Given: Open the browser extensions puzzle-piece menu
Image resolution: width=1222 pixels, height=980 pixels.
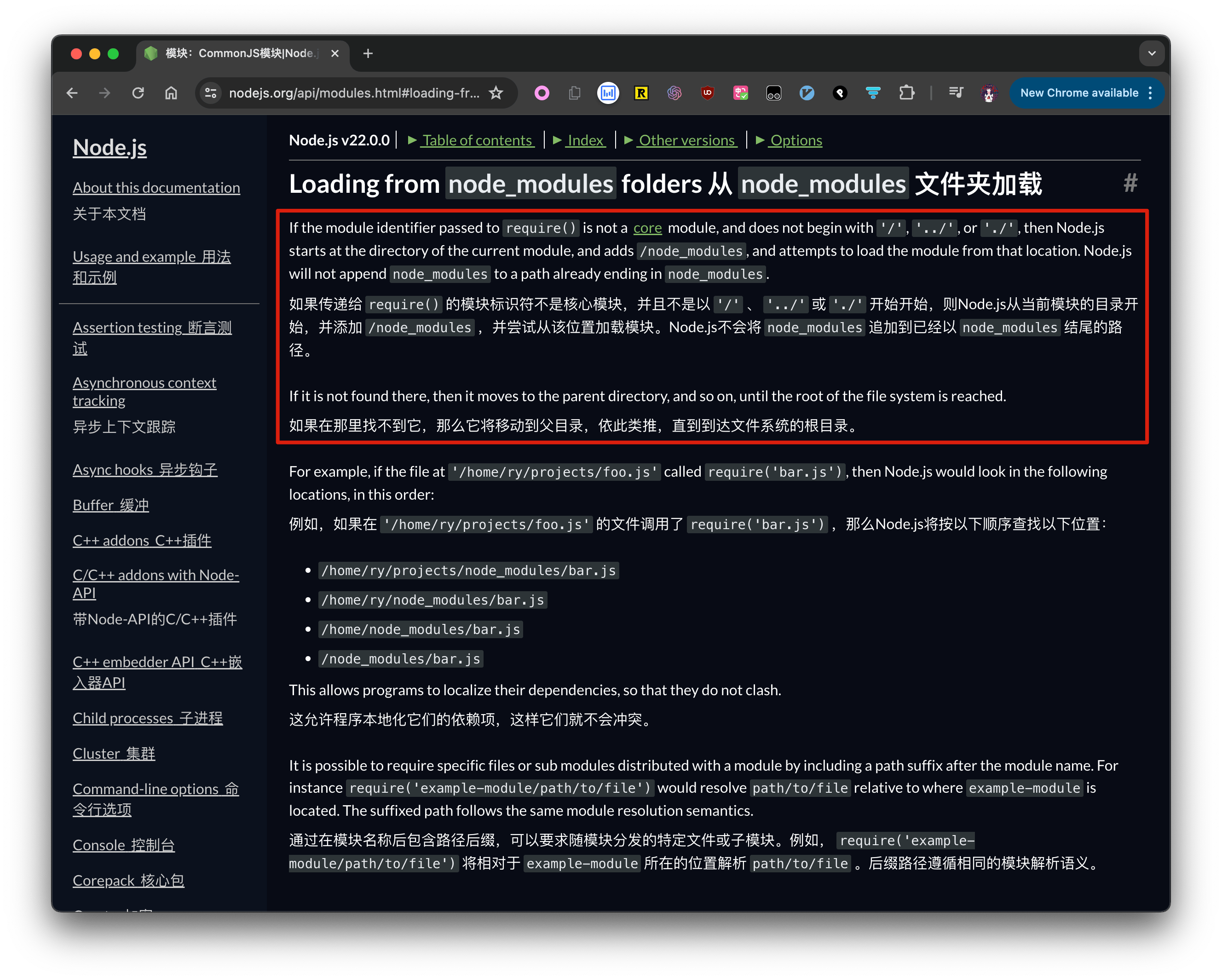Looking at the screenshot, I should (x=907, y=93).
